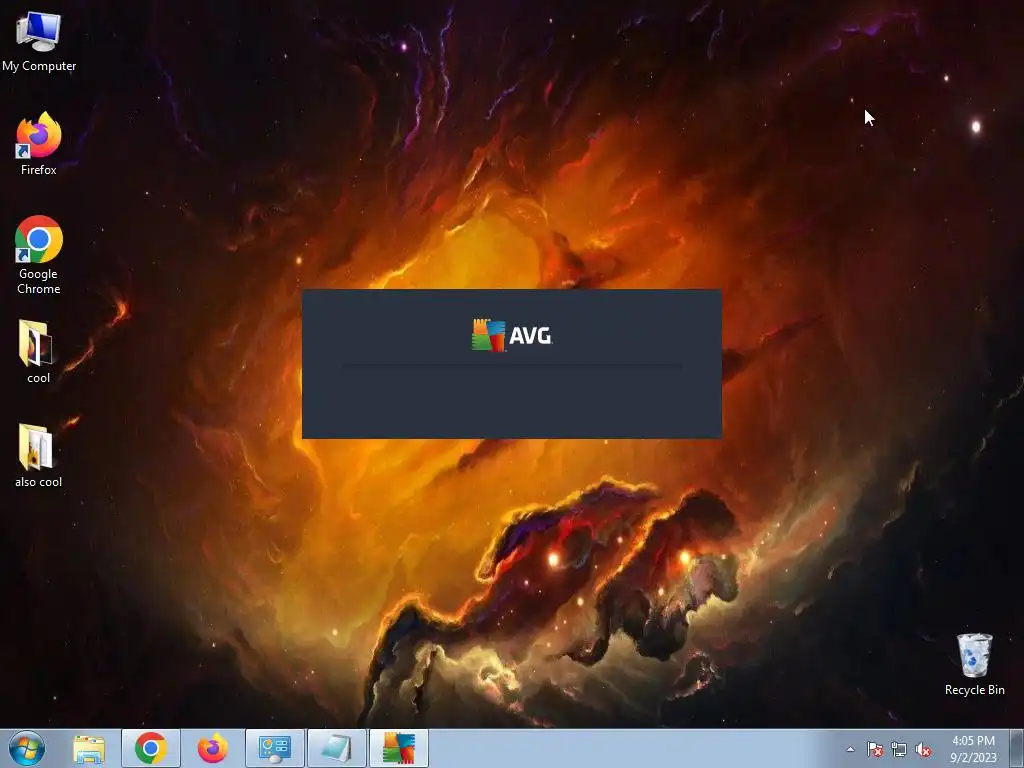Screen dimensions: 1024x768
Task: Click the AVG taskbar button
Action: pos(399,748)
